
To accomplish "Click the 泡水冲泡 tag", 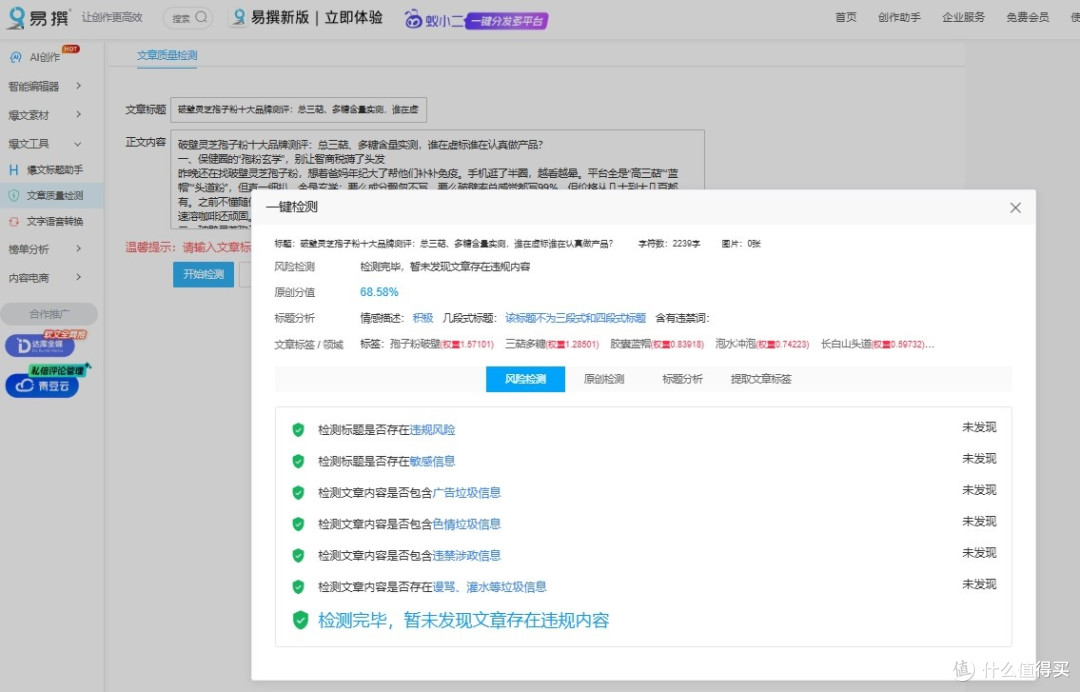I will click(x=762, y=344).
